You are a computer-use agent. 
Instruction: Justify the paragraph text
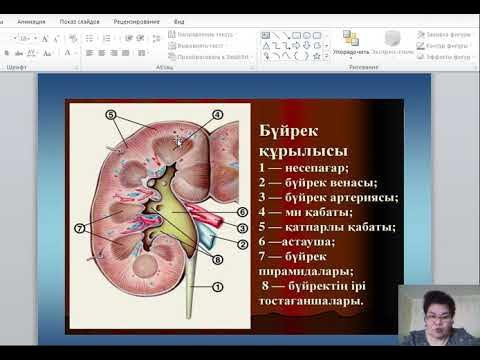[126, 53]
